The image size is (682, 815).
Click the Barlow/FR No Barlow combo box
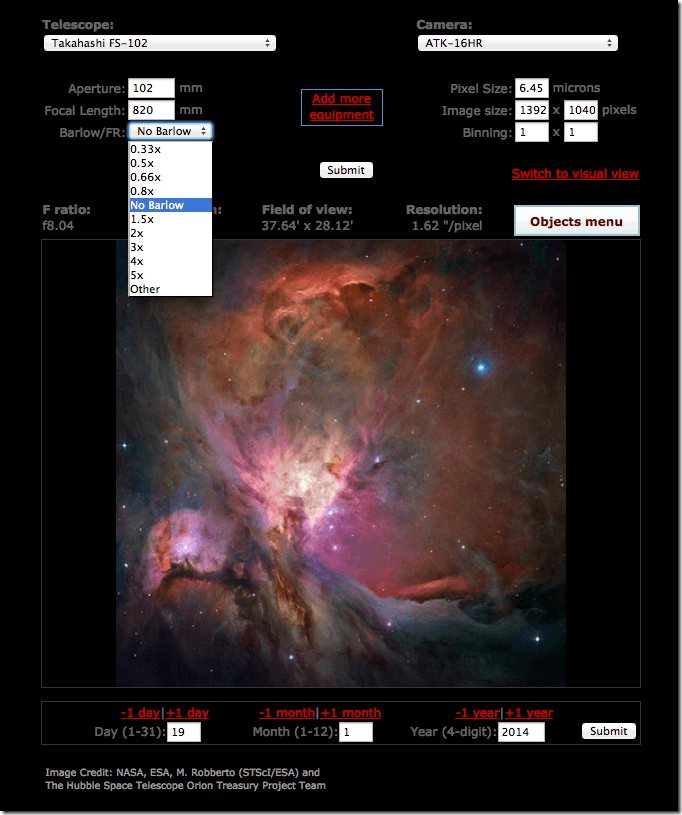pyautogui.click(x=170, y=131)
